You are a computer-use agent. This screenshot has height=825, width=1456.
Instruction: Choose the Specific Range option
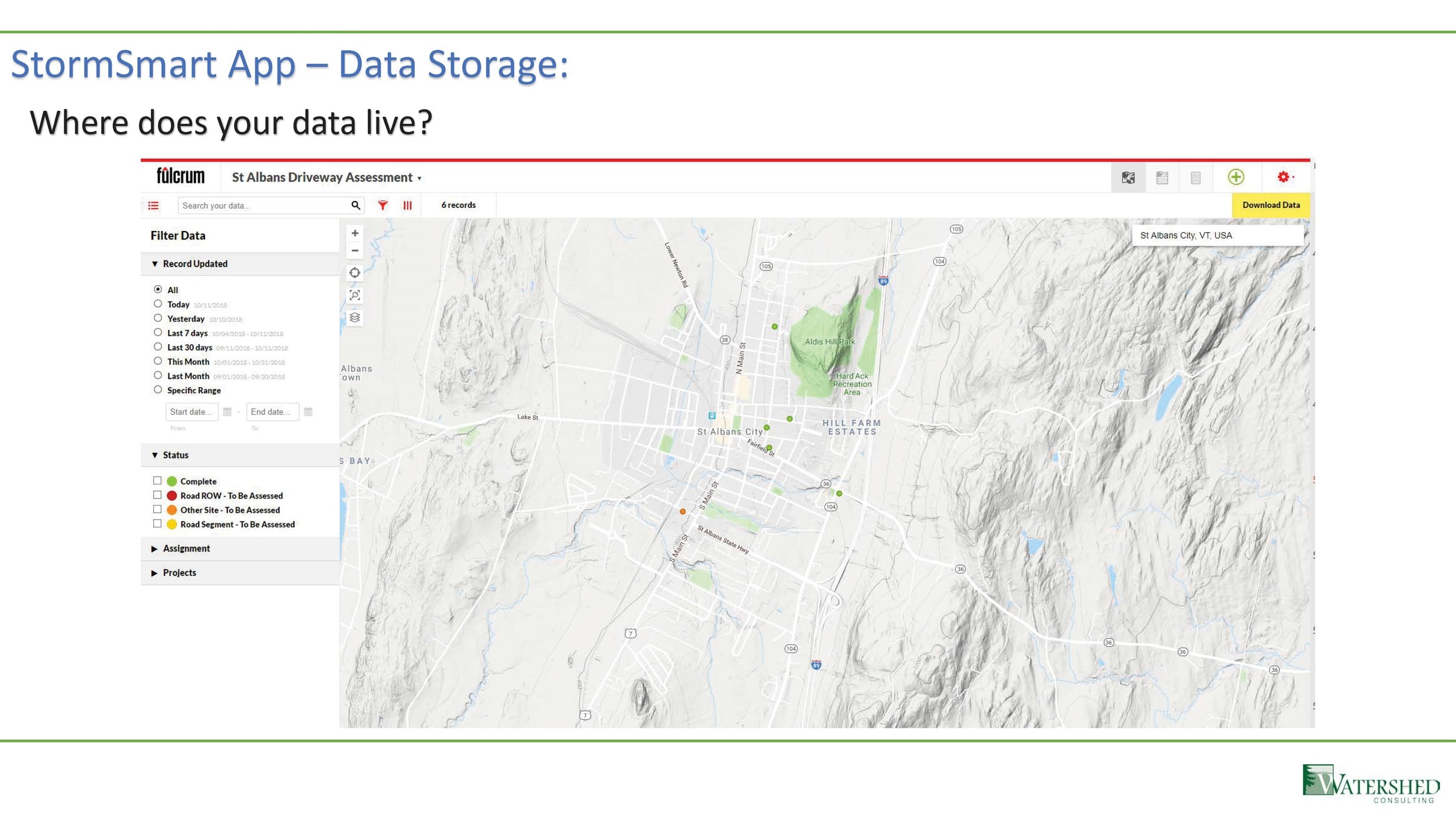pyautogui.click(x=158, y=389)
